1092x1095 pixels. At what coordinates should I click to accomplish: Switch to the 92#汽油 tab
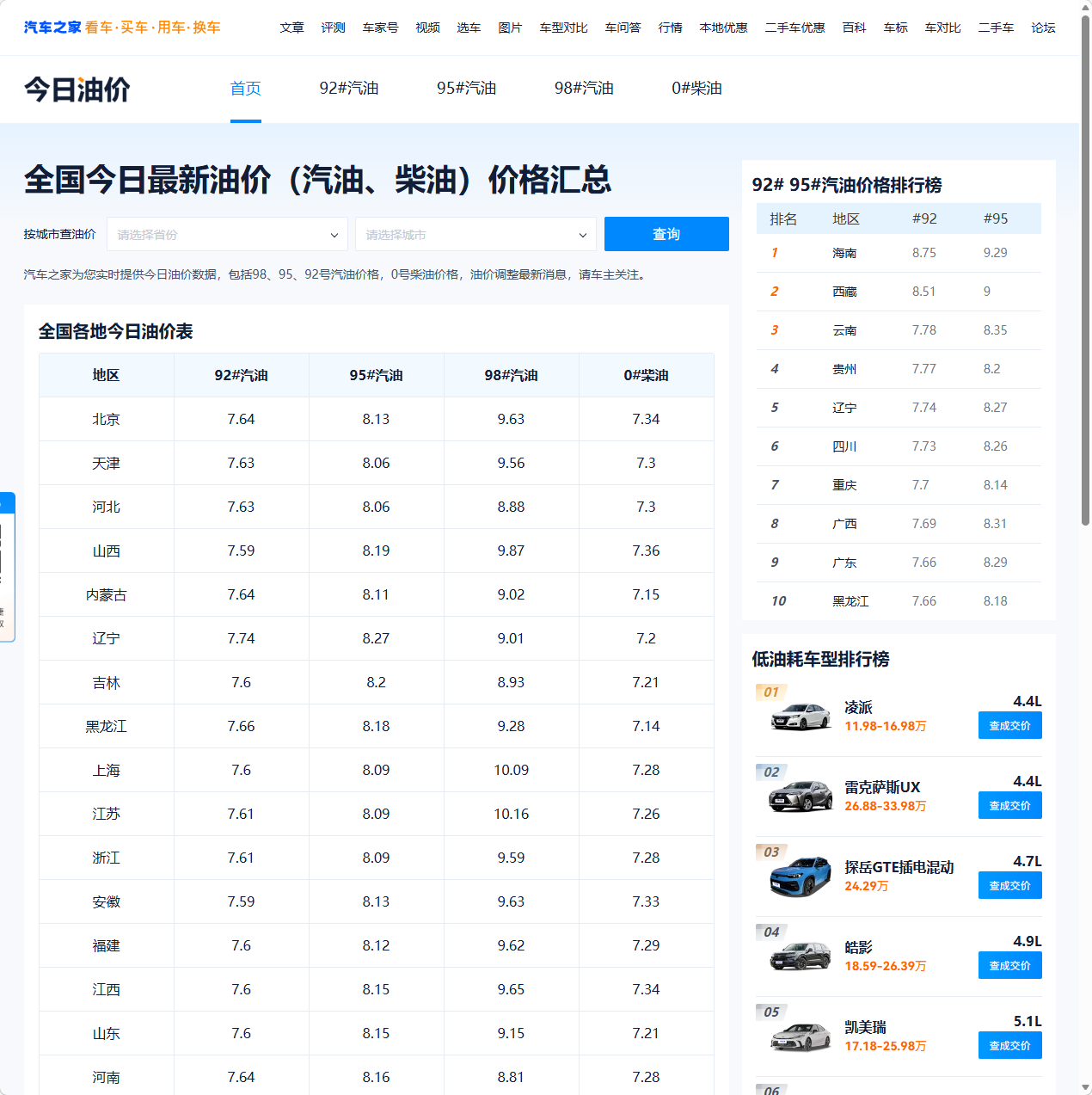pos(351,88)
